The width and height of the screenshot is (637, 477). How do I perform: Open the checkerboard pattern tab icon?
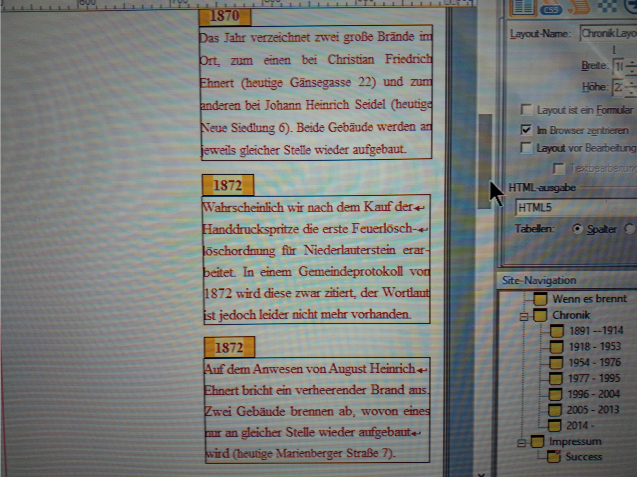[607, 7]
